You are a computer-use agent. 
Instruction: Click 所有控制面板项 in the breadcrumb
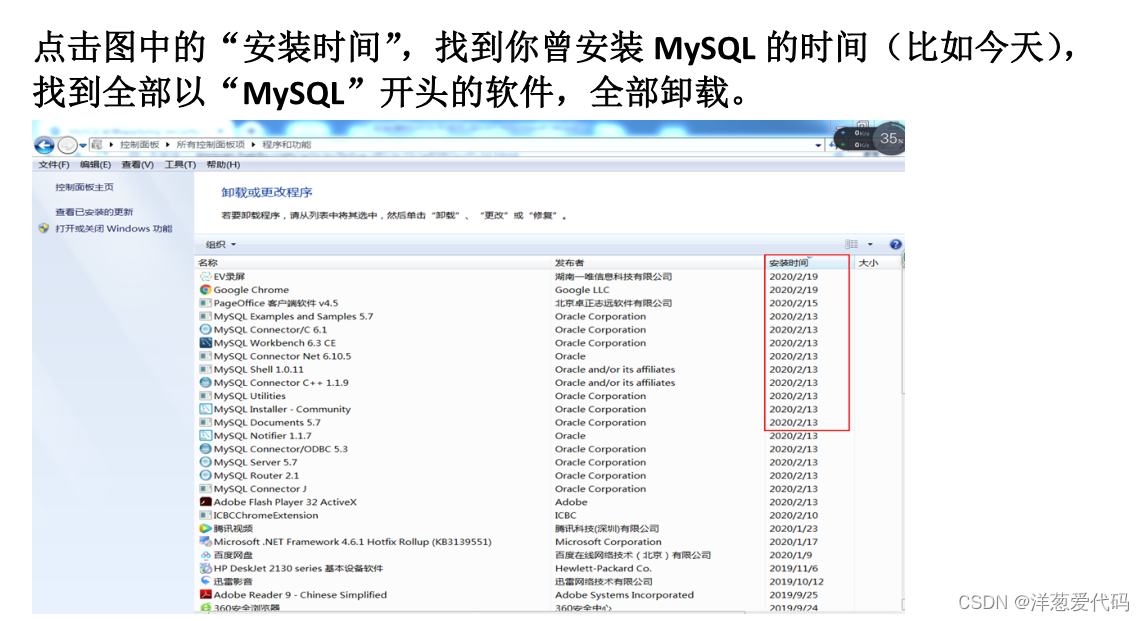tap(210, 145)
